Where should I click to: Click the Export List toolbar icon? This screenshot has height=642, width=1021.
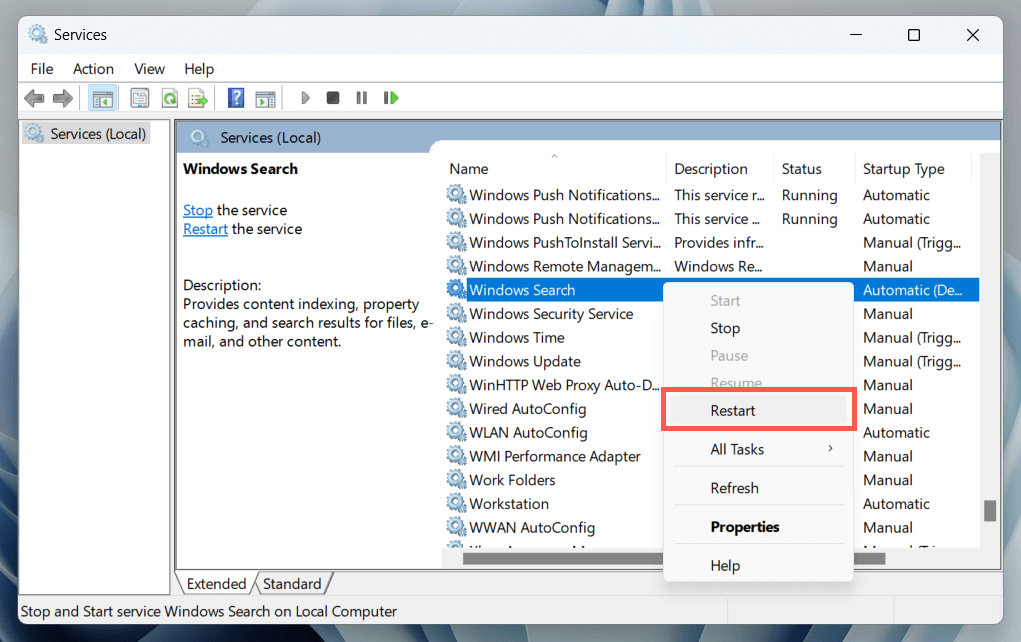click(198, 98)
